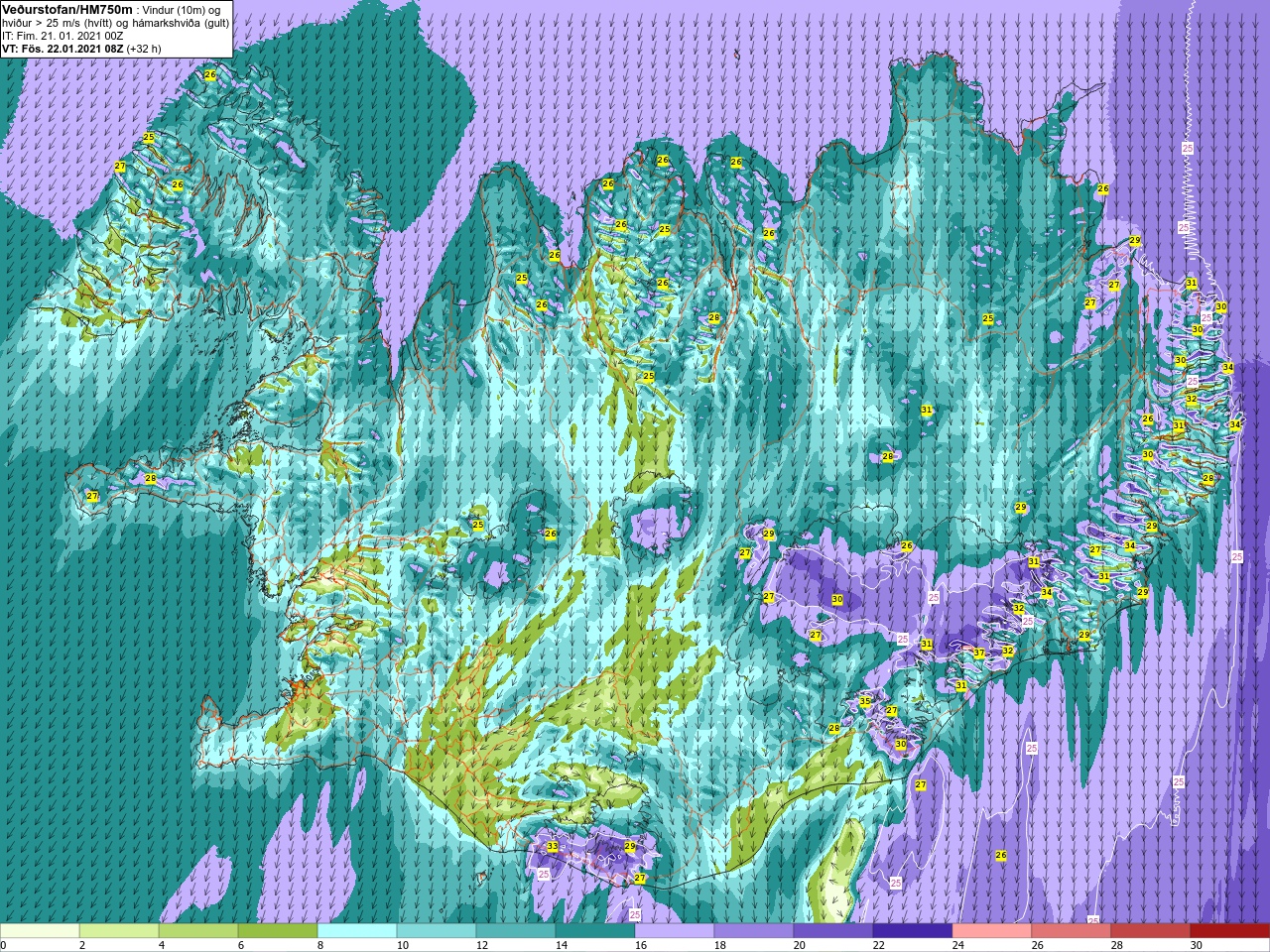Viewport: 1270px width, 952px height.
Task: Choose the dark red above-30 scale segment
Action: point(1230,931)
